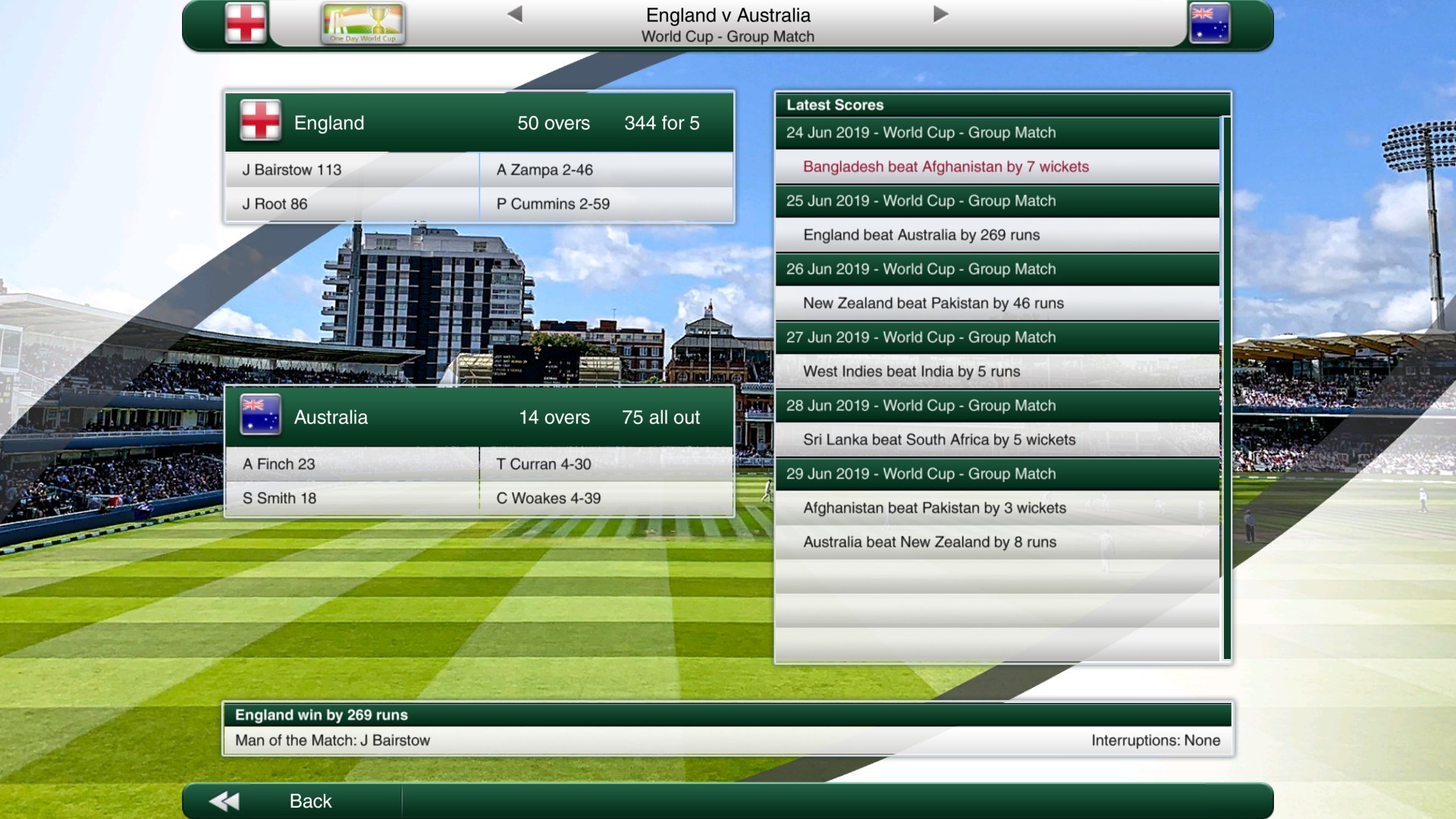The image size is (1456, 819).
Task: Click A Zampa 2-46 bowling entry
Action: (x=607, y=170)
